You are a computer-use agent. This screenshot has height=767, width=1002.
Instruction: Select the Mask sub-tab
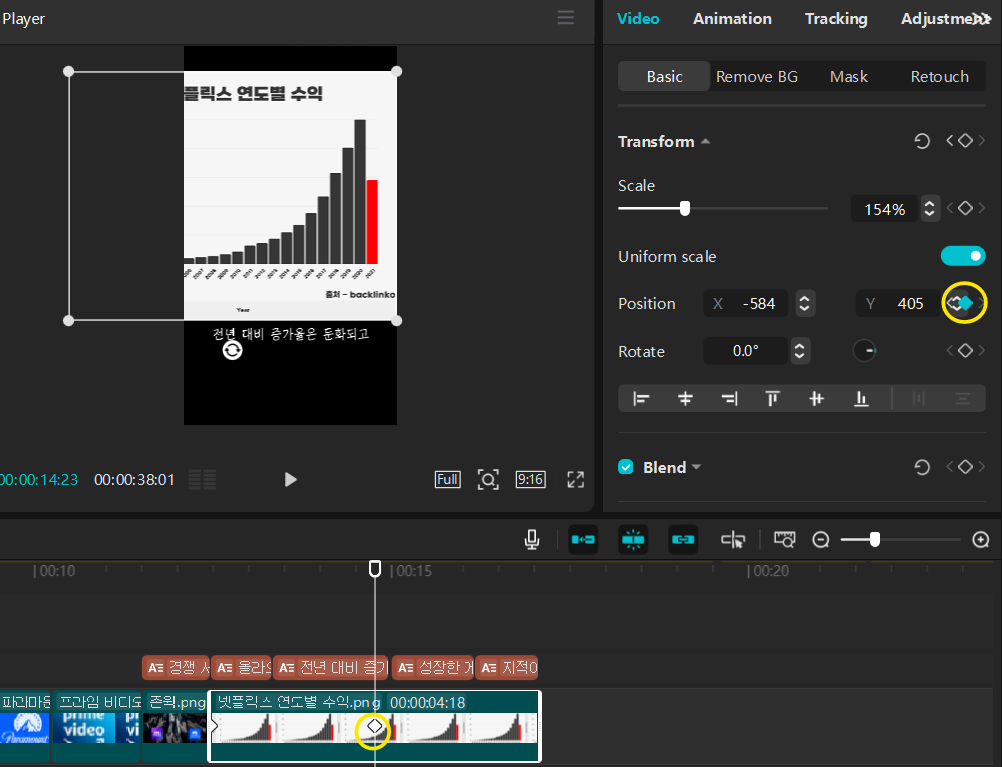click(x=849, y=77)
